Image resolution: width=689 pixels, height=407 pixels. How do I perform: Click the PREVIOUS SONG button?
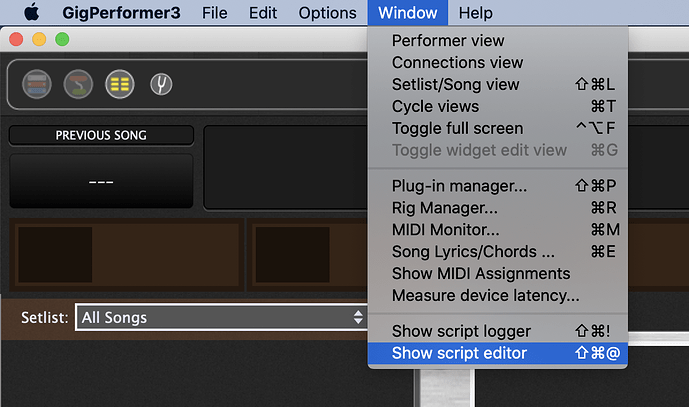click(x=101, y=135)
